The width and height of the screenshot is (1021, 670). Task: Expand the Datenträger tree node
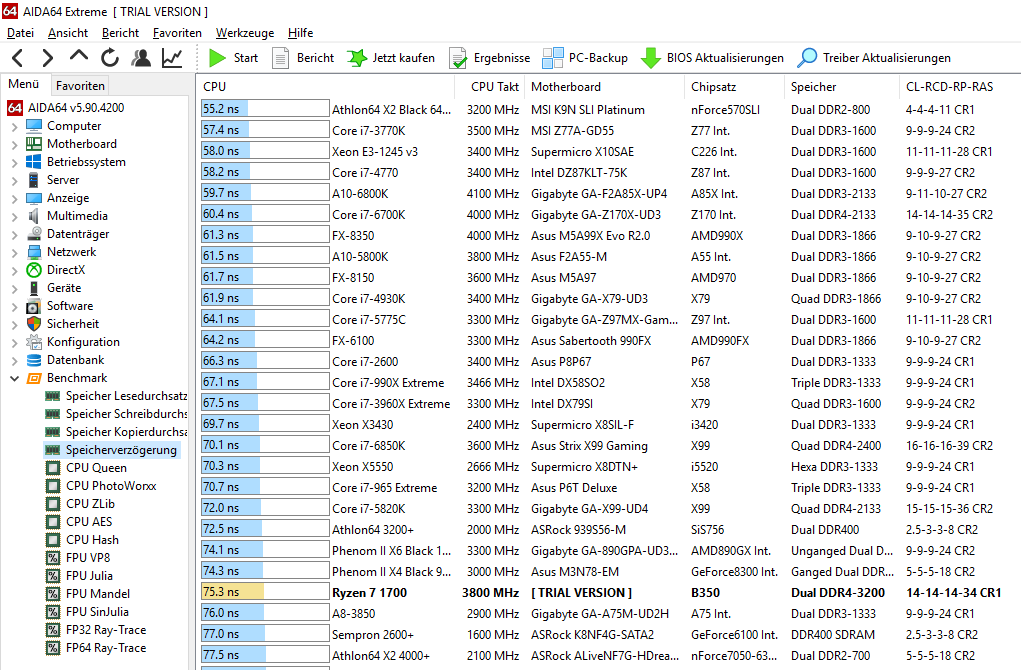pyautogui.click(x=14, y=234)
